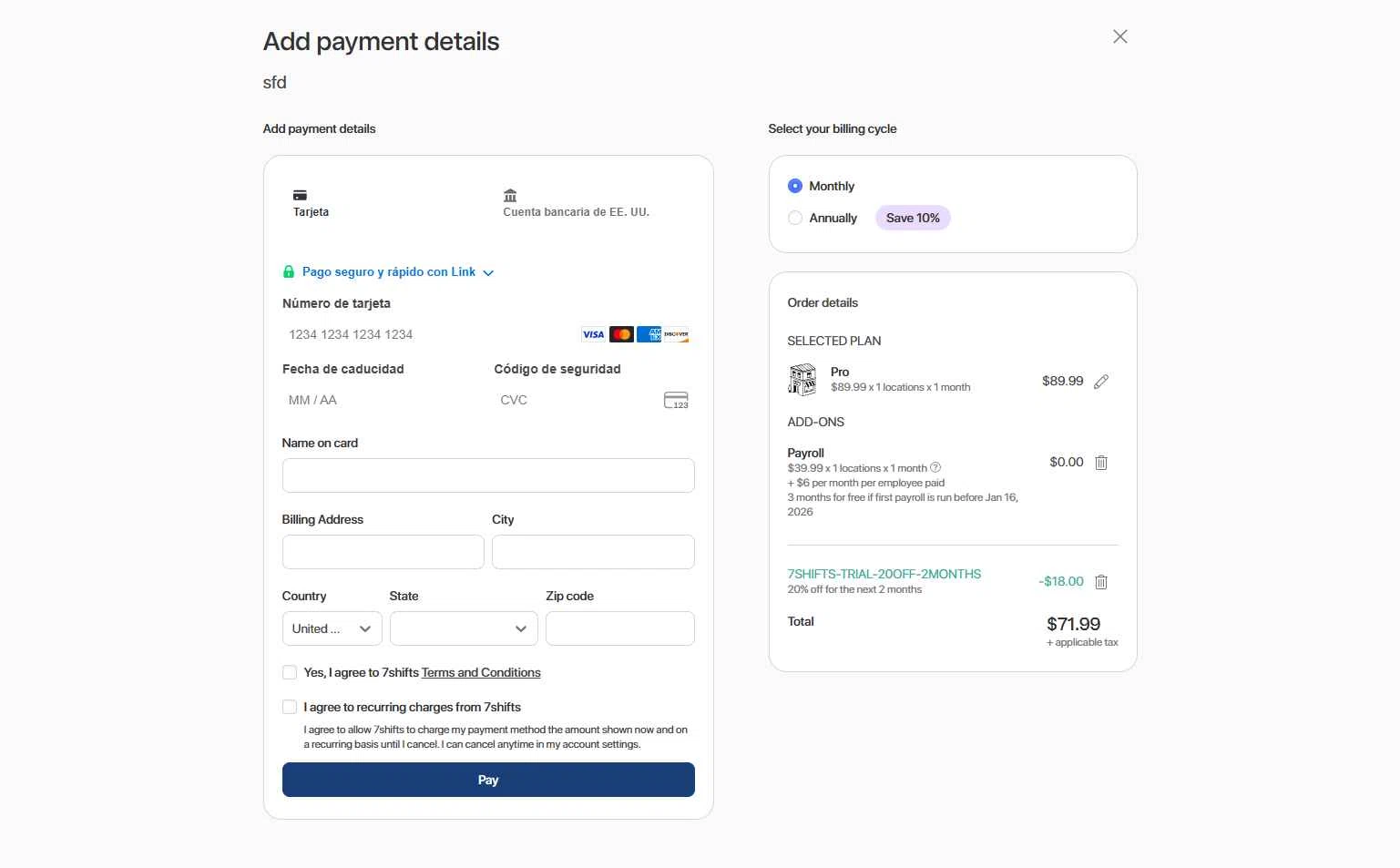1400x868 pixels.
Task: Open the State dropdown
Action: tap(464, 628)
